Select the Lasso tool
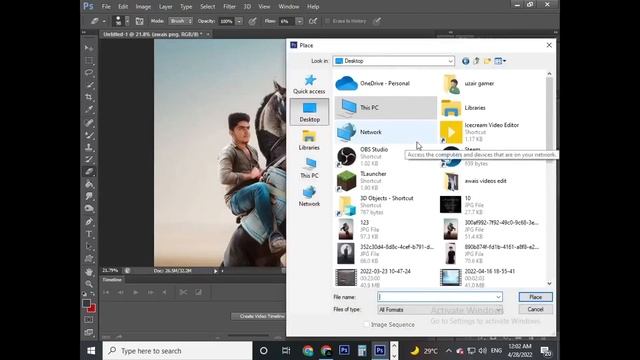This screenshot has width=640, height=360. coord(89,73)
